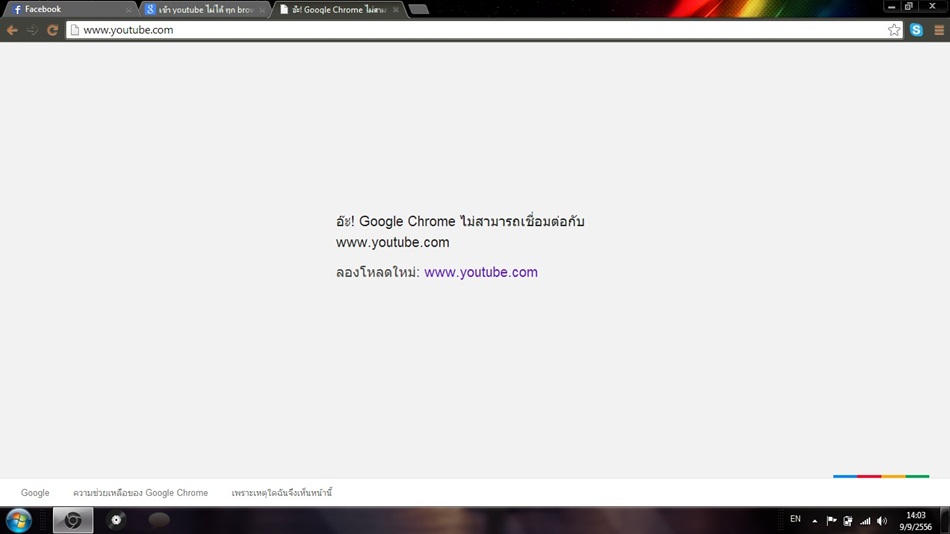Close the youtube search results tab

[262, 10]
